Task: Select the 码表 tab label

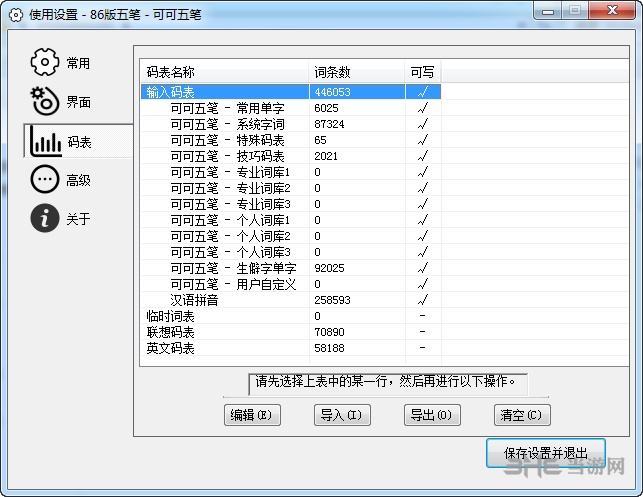Action: 79,142
